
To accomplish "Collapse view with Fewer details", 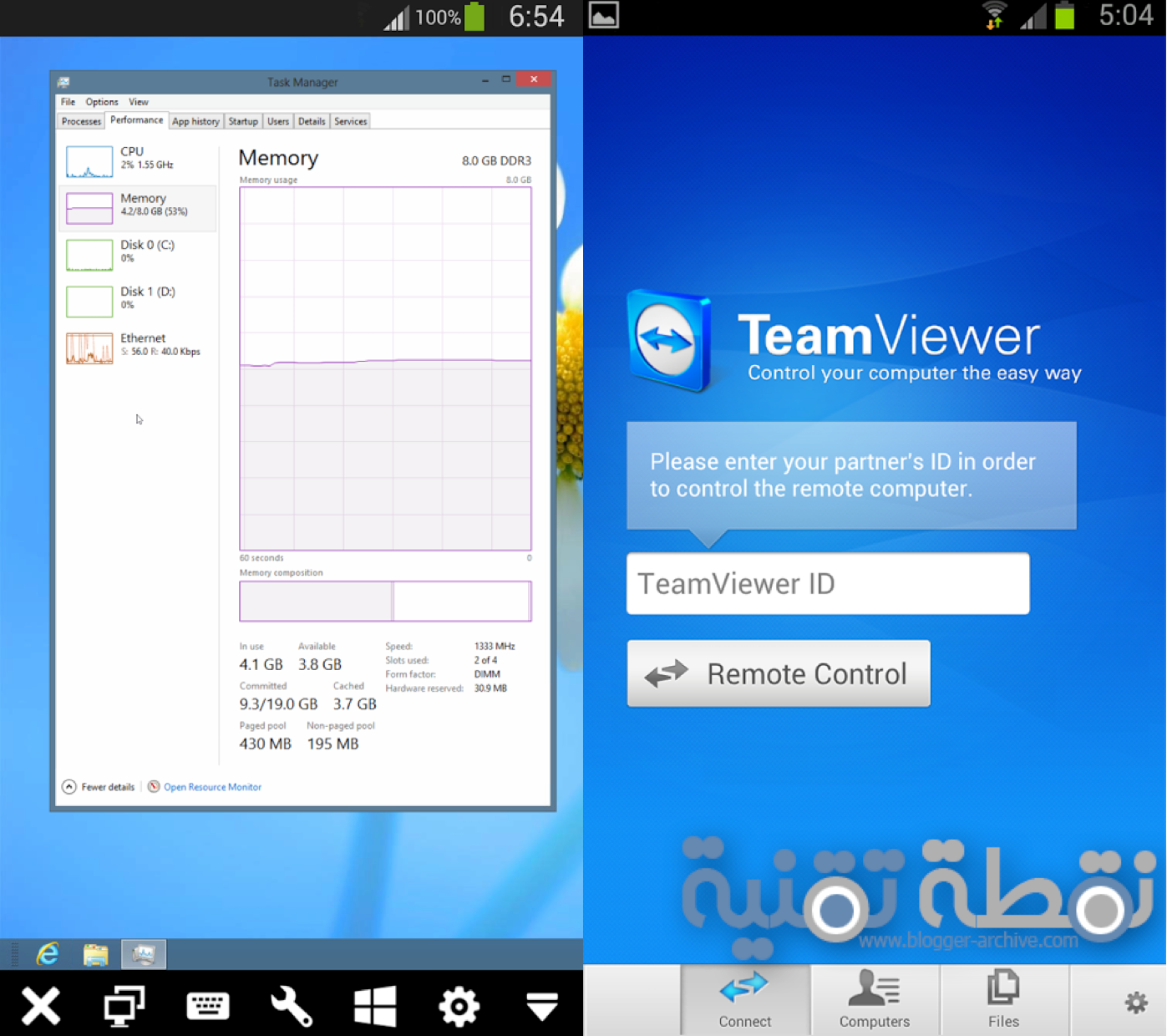I will [x=98, y=787].
